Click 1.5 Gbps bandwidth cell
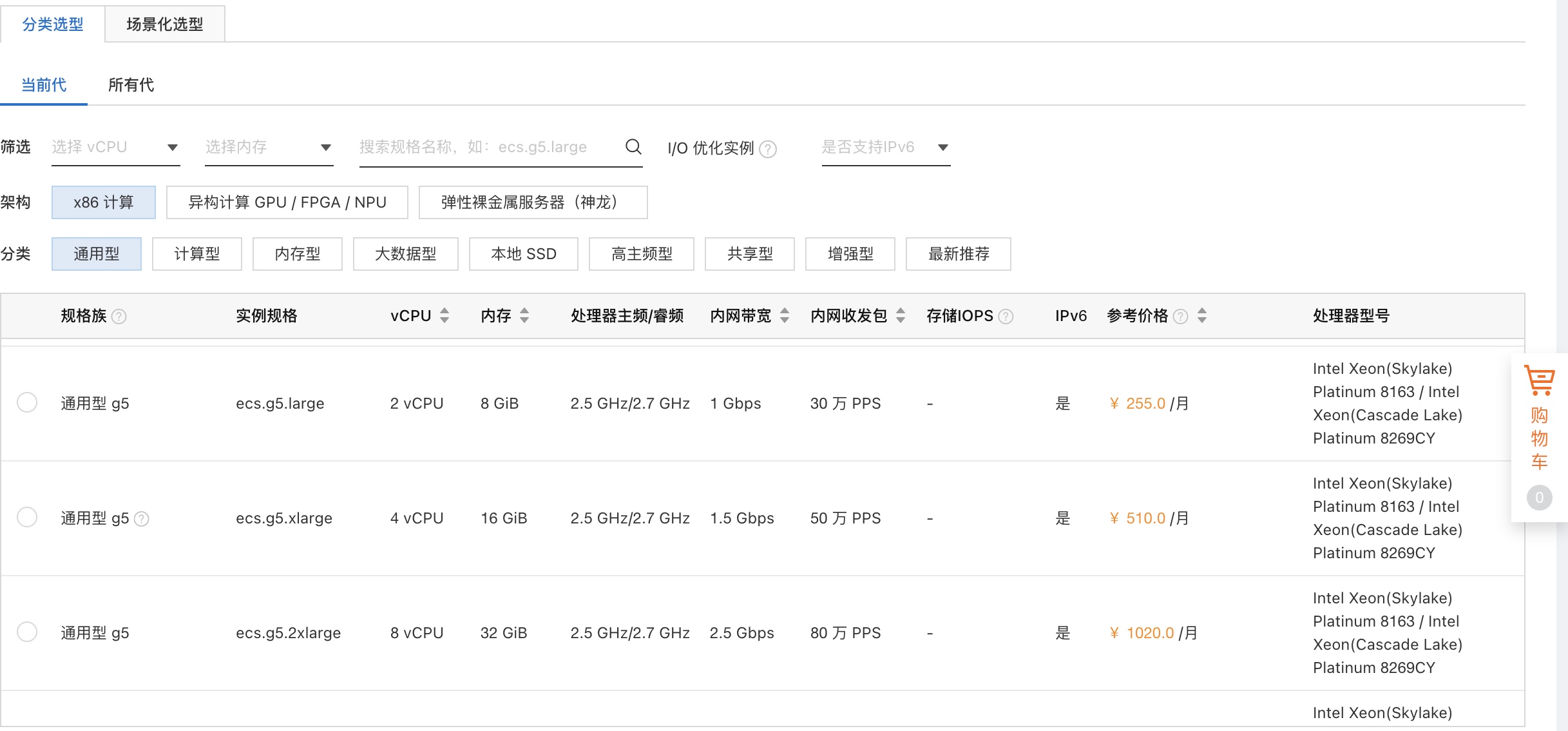The height and width of the screenshot is (731, 1568). coord(742,518)
